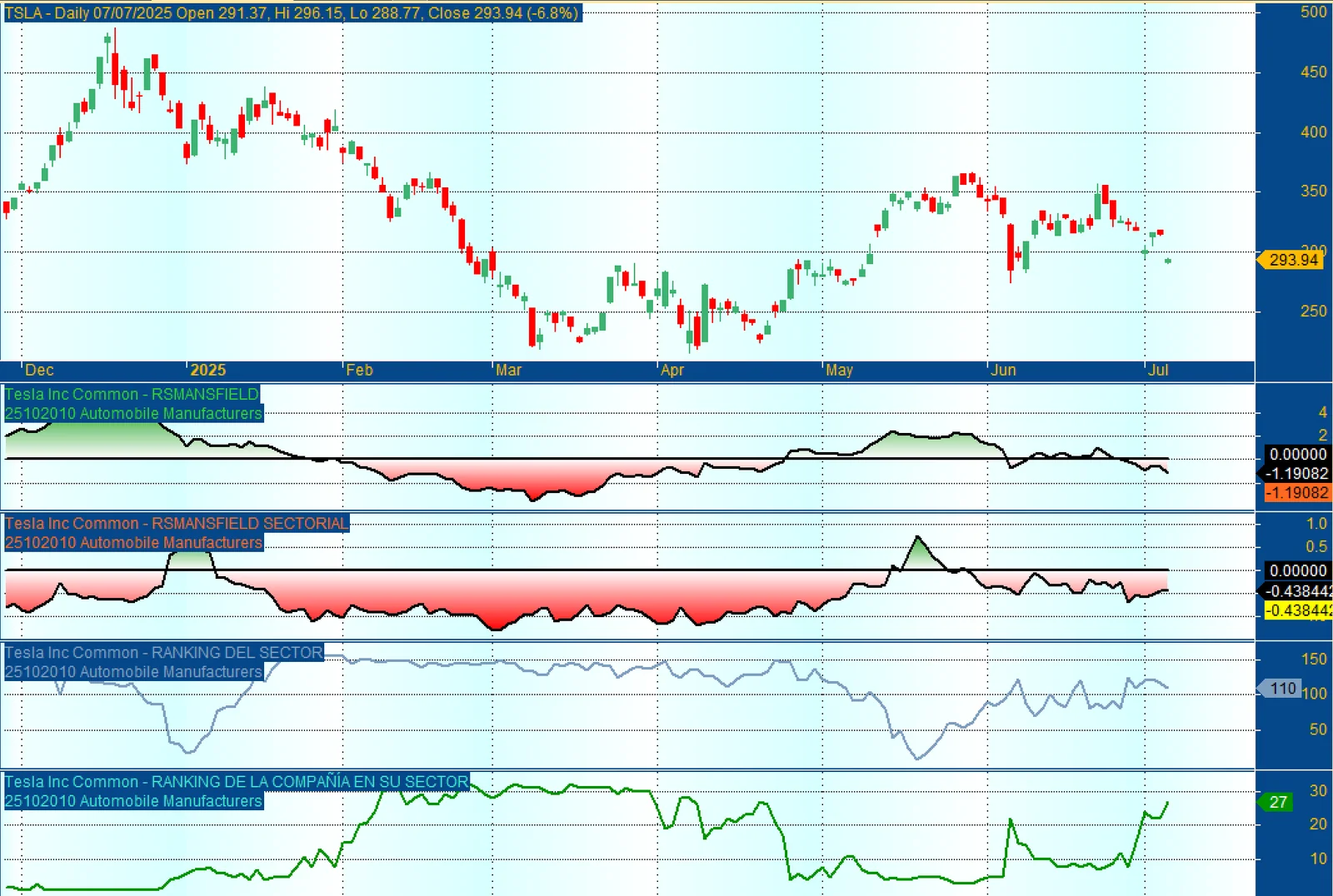Click the 350 price scale label
Viewport: 1333px width, 896px height.
click(x=1314, y=192)
